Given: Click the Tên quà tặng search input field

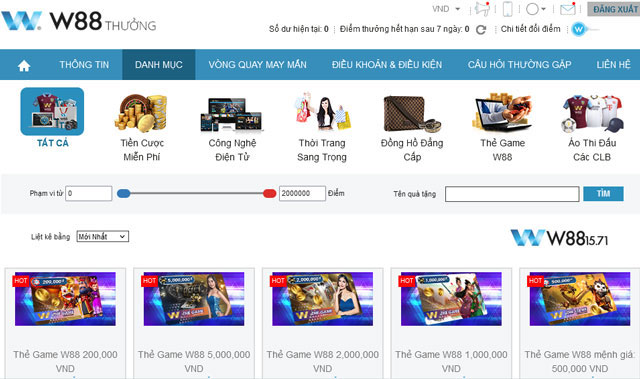Looking at the screenshot, I should 512,194.
